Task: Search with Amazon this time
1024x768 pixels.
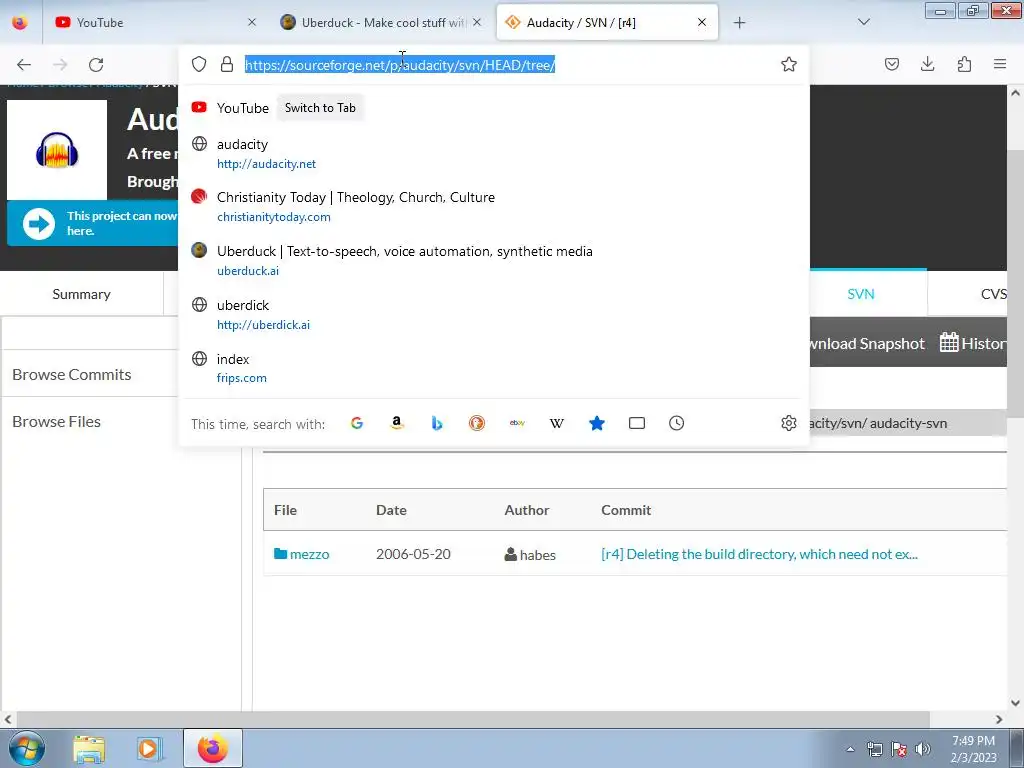Action: [396, 423]
